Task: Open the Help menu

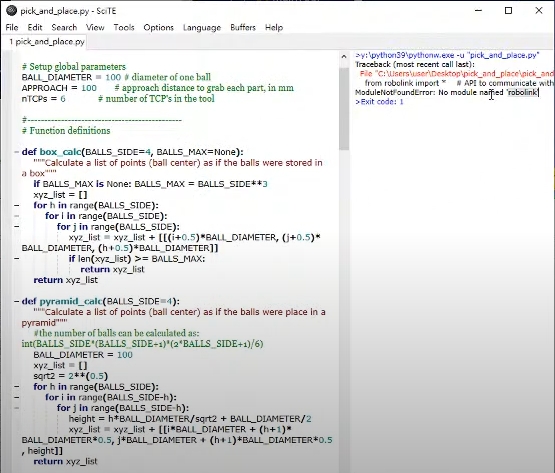Action: click(274, 28)
